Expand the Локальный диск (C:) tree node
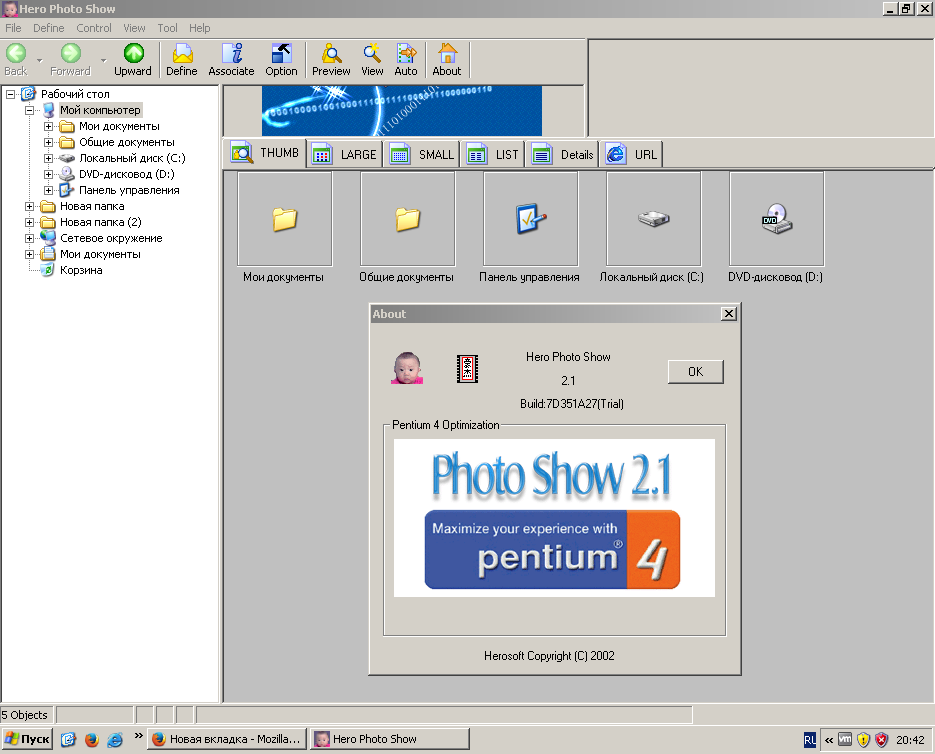This screenshot has width=935, height=754. 49,158
